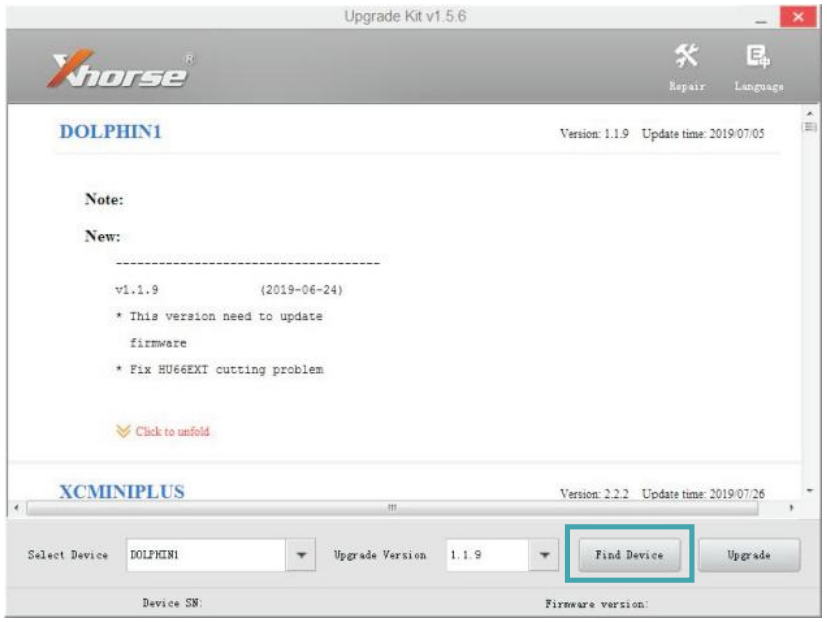Click the 'Device SN:' status label
Screen dimensions: 827x622
172,603
